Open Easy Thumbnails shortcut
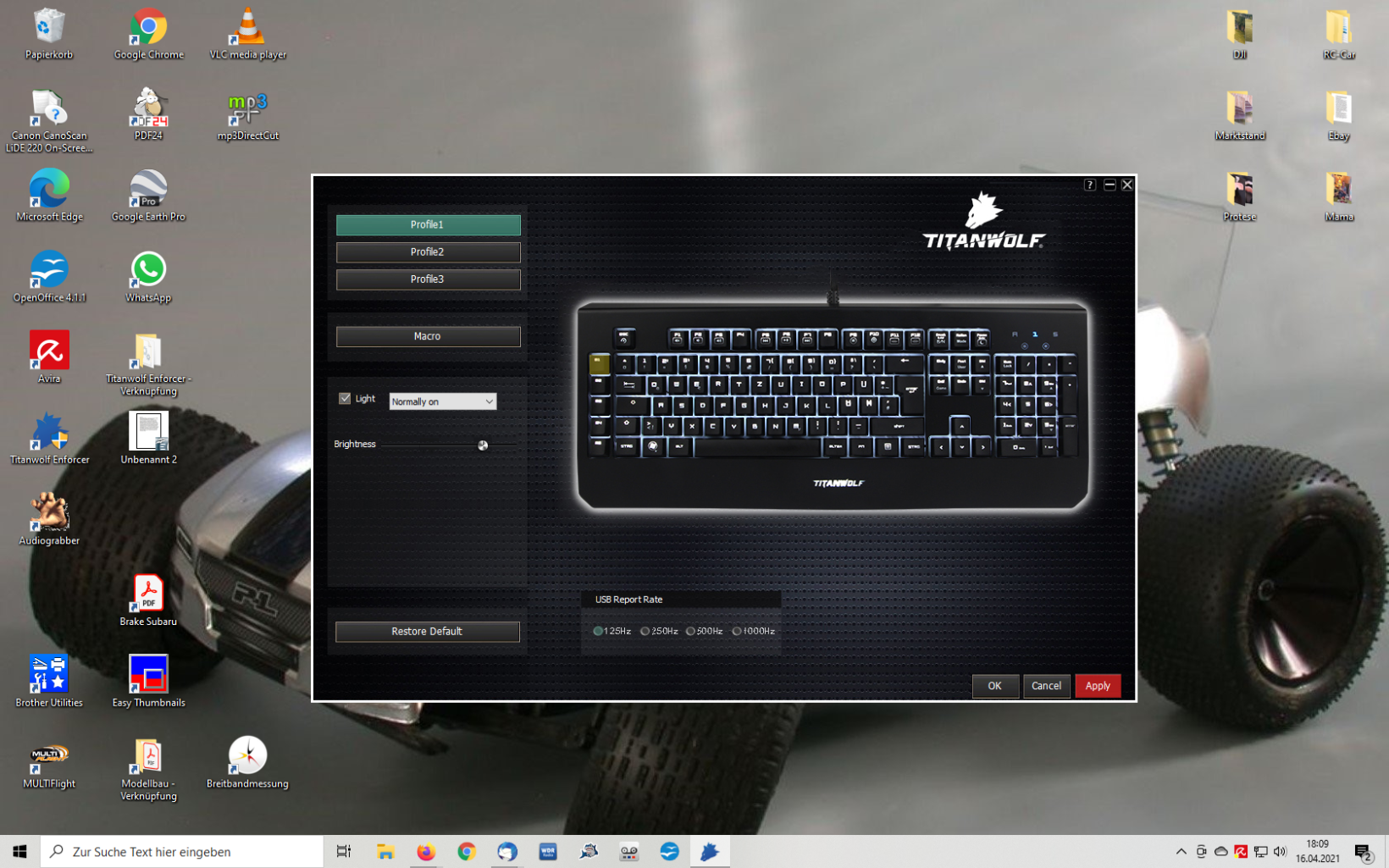 148,681
